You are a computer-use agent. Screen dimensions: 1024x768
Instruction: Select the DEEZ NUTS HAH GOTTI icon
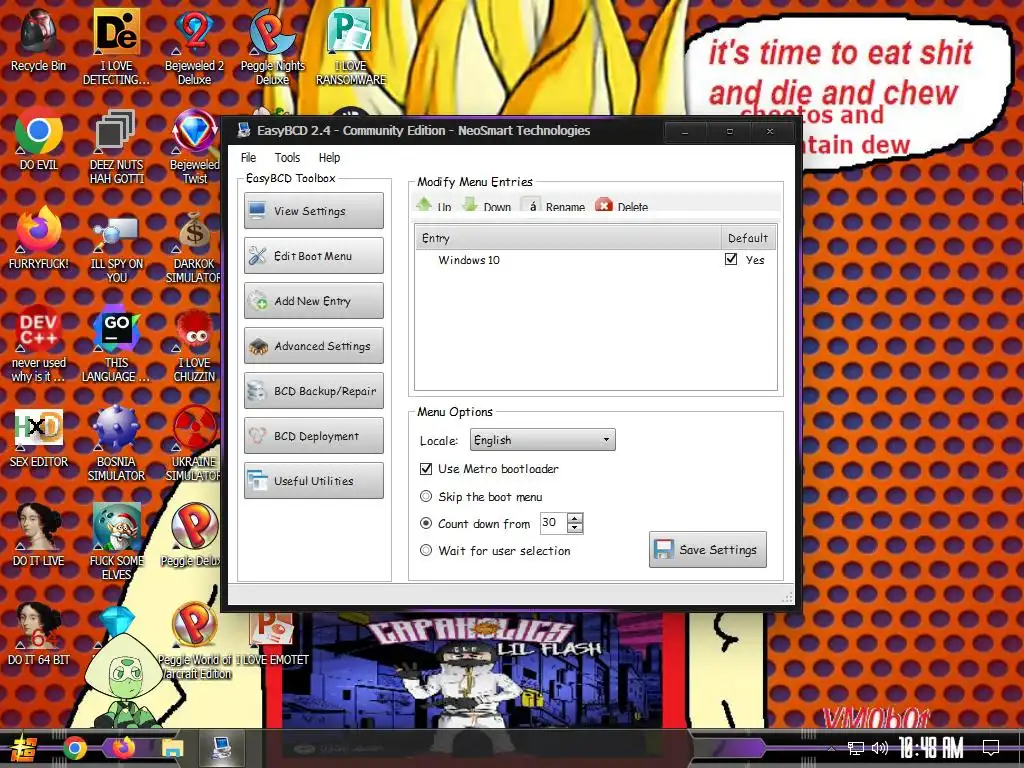pos(116,146)
